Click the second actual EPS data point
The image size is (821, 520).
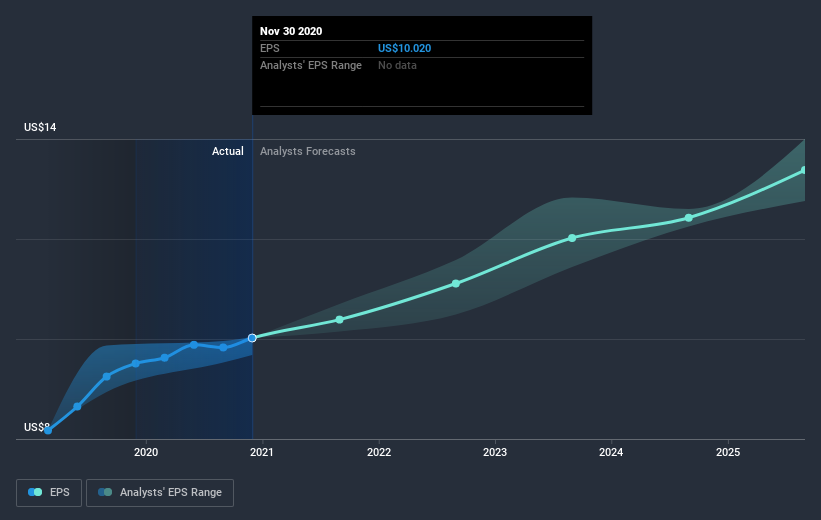pyautogui.click(x=77, y=406)
